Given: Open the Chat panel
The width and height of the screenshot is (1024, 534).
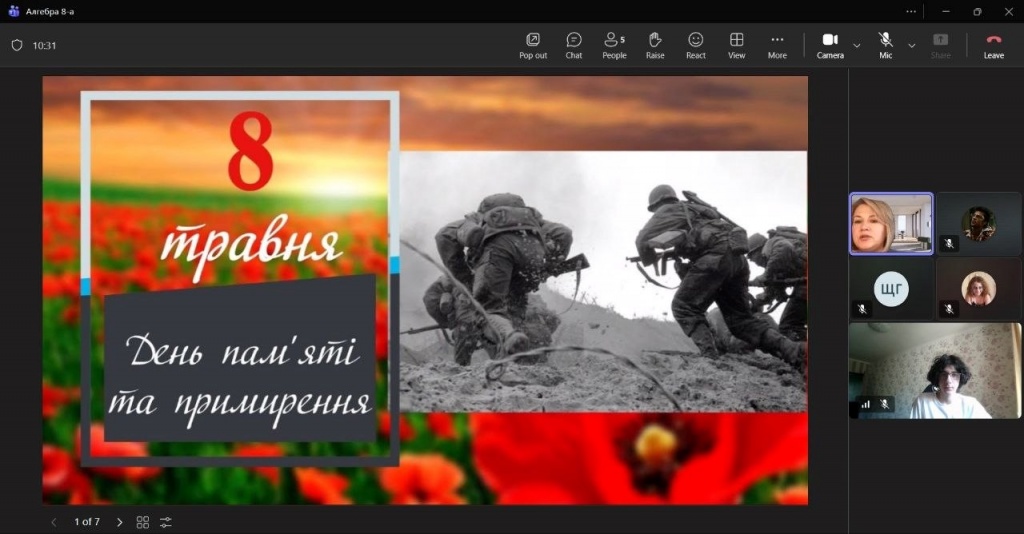Looking at the screenshot, I should point(573,46).
